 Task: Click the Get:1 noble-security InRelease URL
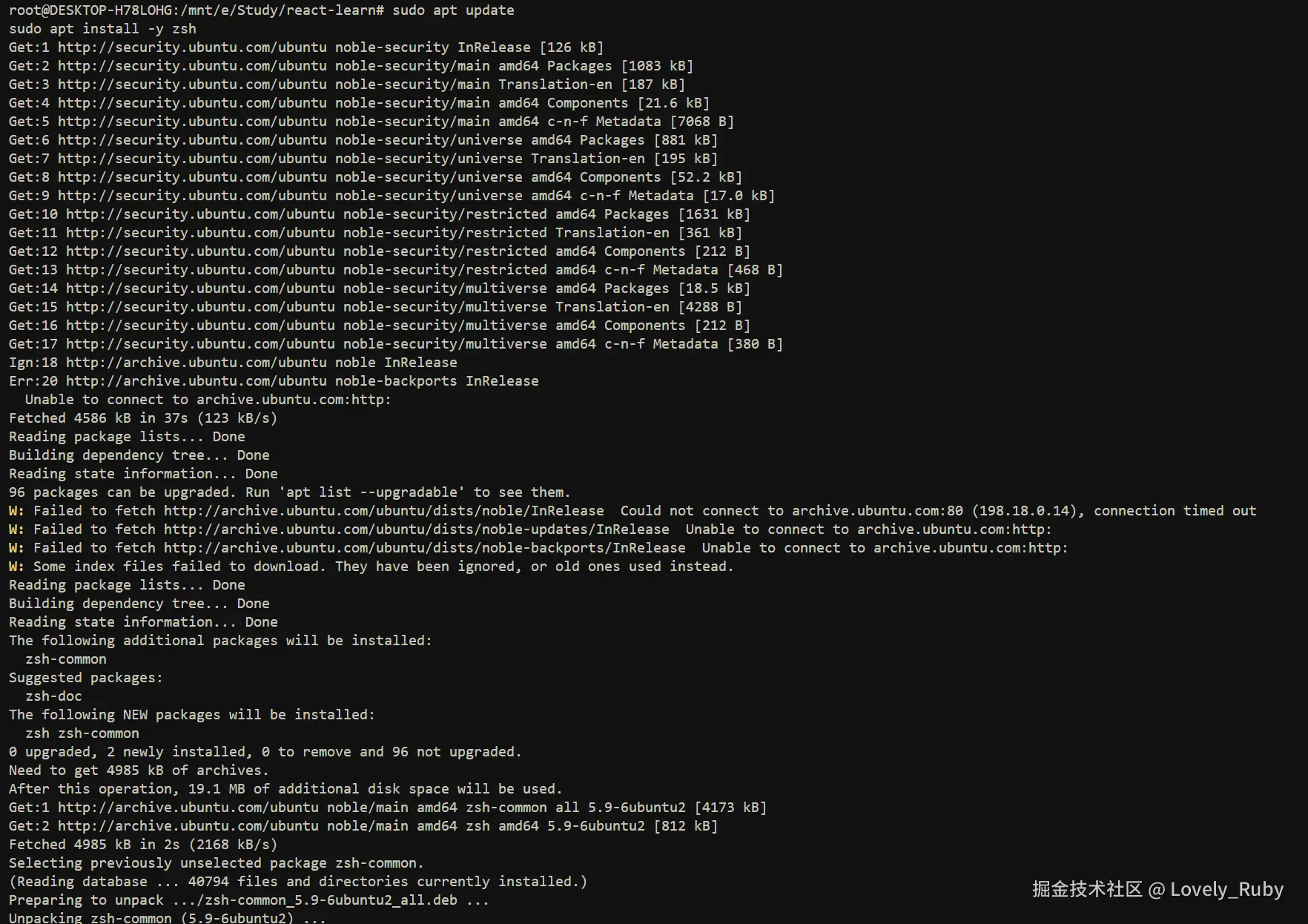(192, 47)
